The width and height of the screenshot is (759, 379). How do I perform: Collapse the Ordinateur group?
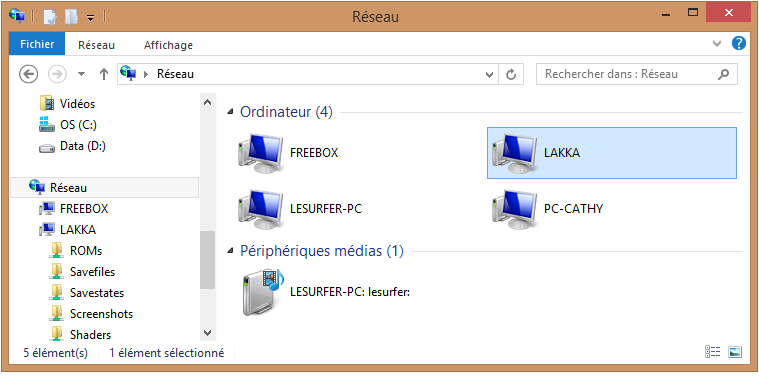coord(230,112)
